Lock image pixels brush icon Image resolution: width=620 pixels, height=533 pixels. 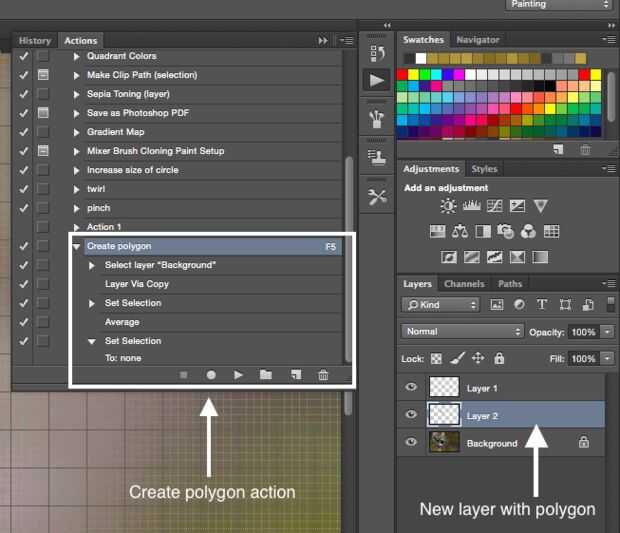tap(457, 358)
